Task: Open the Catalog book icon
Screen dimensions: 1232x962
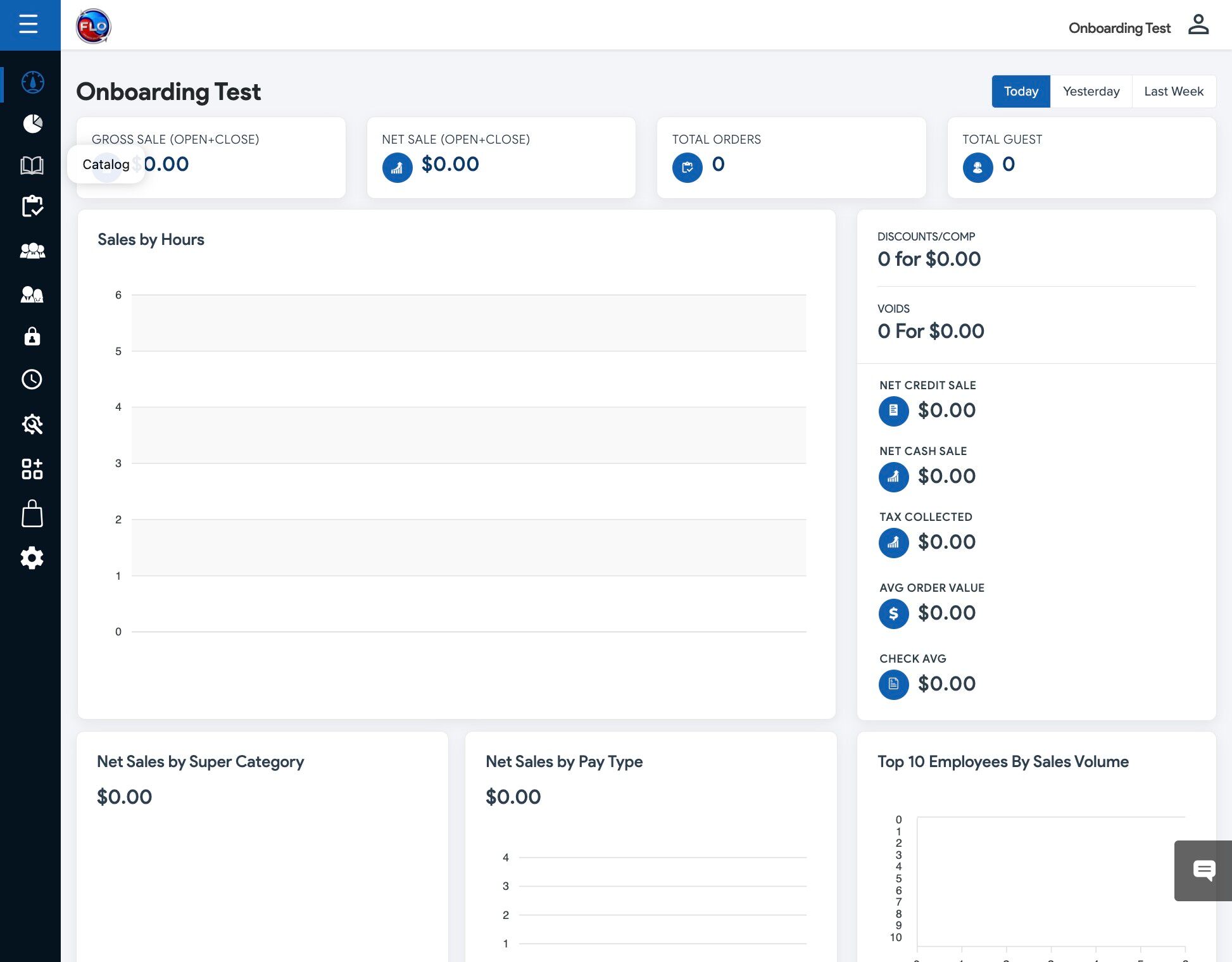Action: 32,166
